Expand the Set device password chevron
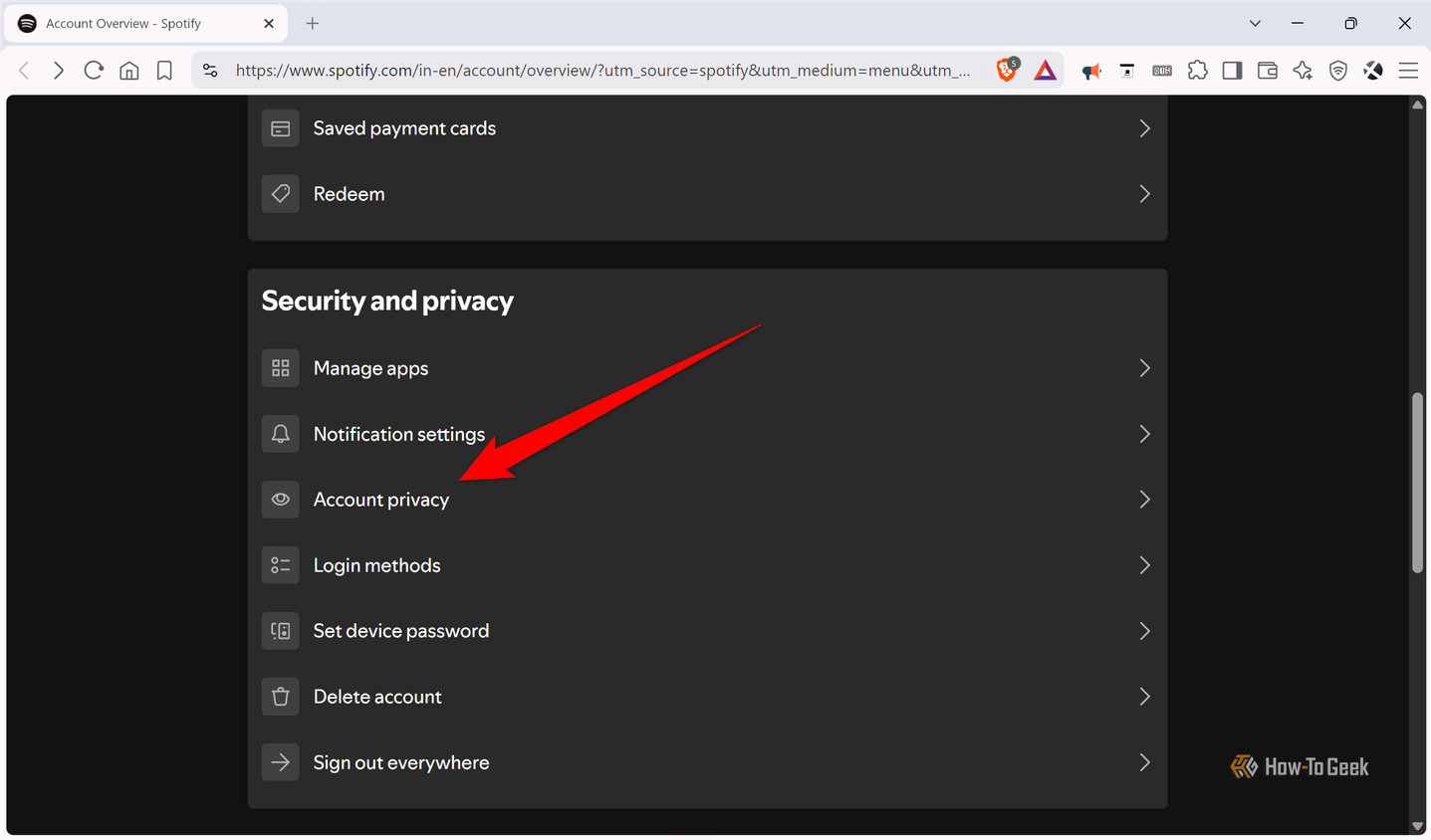This screenshot has width=1431, height=840. click(1144, 631)
